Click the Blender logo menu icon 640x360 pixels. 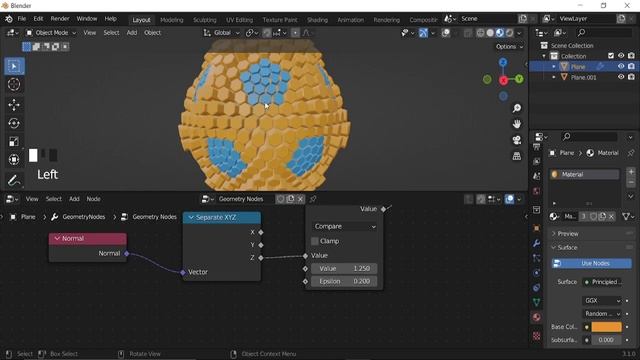[9, 19]
